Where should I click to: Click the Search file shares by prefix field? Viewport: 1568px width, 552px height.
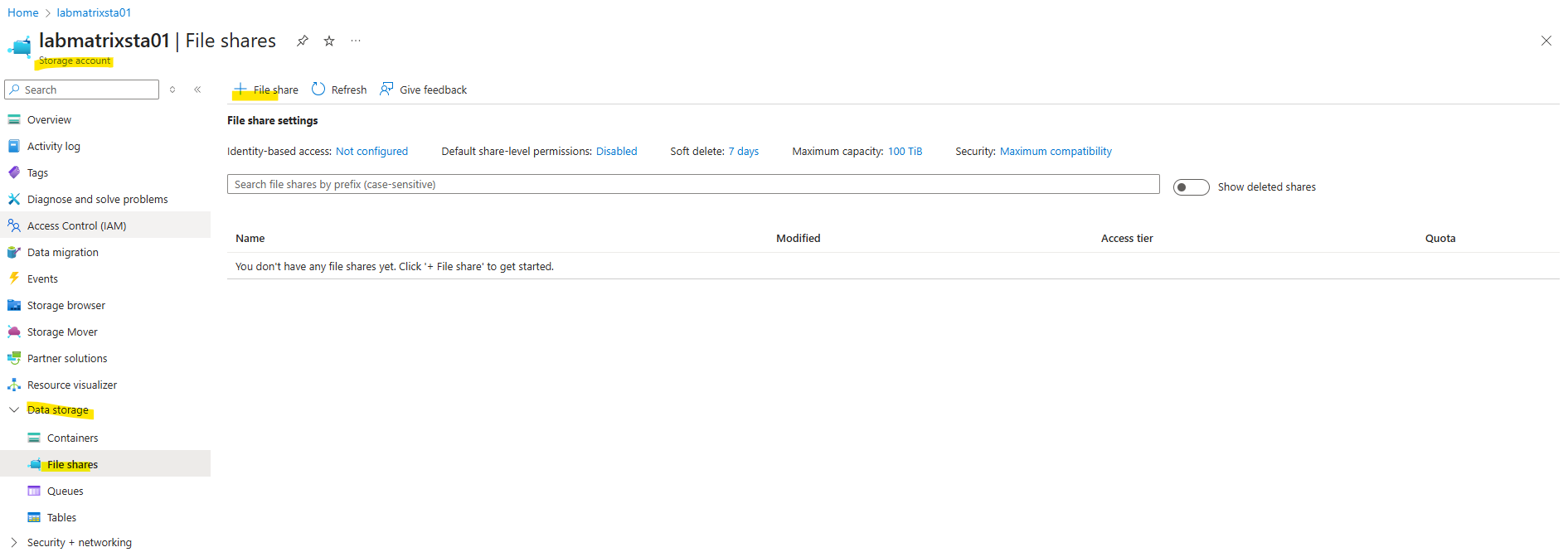click(x=693, y=184)
